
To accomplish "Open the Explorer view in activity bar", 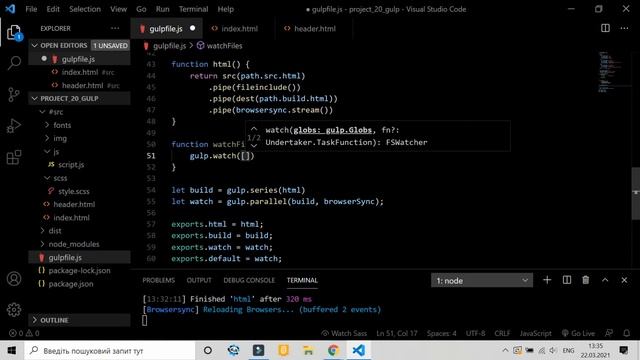I will click(14, 32).
